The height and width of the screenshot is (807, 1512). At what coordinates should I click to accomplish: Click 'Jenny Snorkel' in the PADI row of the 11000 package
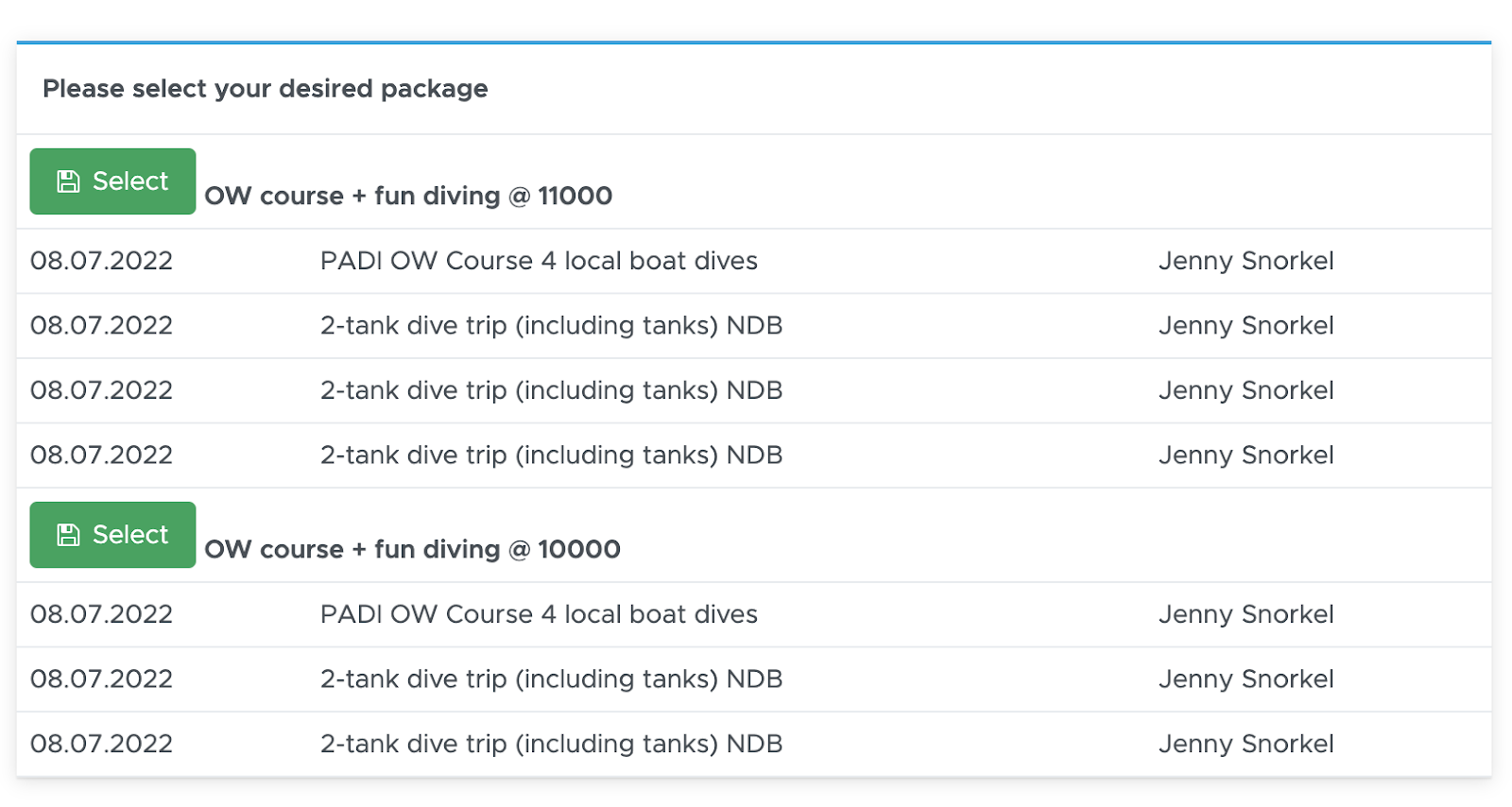coord(1246,261)
